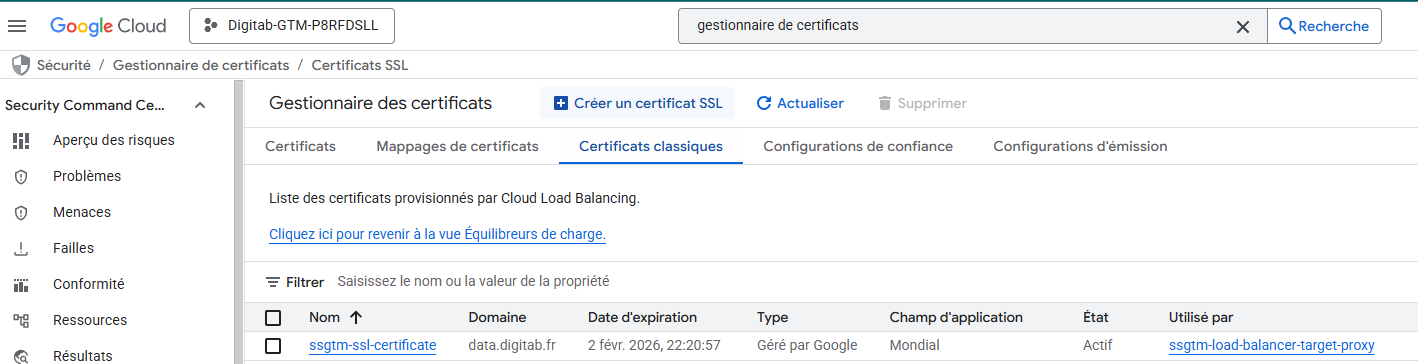Screen dimensions: 1418x364
Task: Click the Type column header
Action: coord(772,317)
